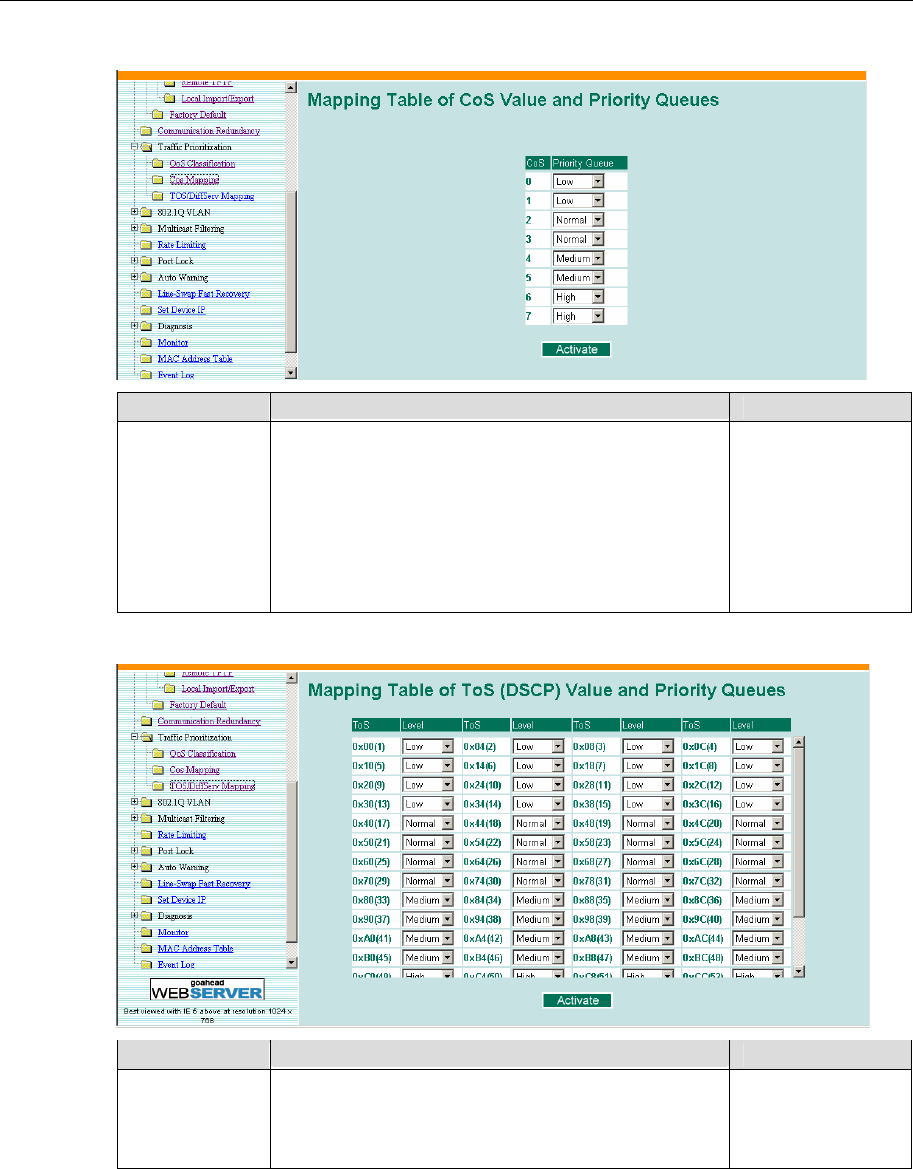Screen dimensions: 913x1169
Task: Set CoS 0 priority queue dropdown
Action: tap(578, 182)
